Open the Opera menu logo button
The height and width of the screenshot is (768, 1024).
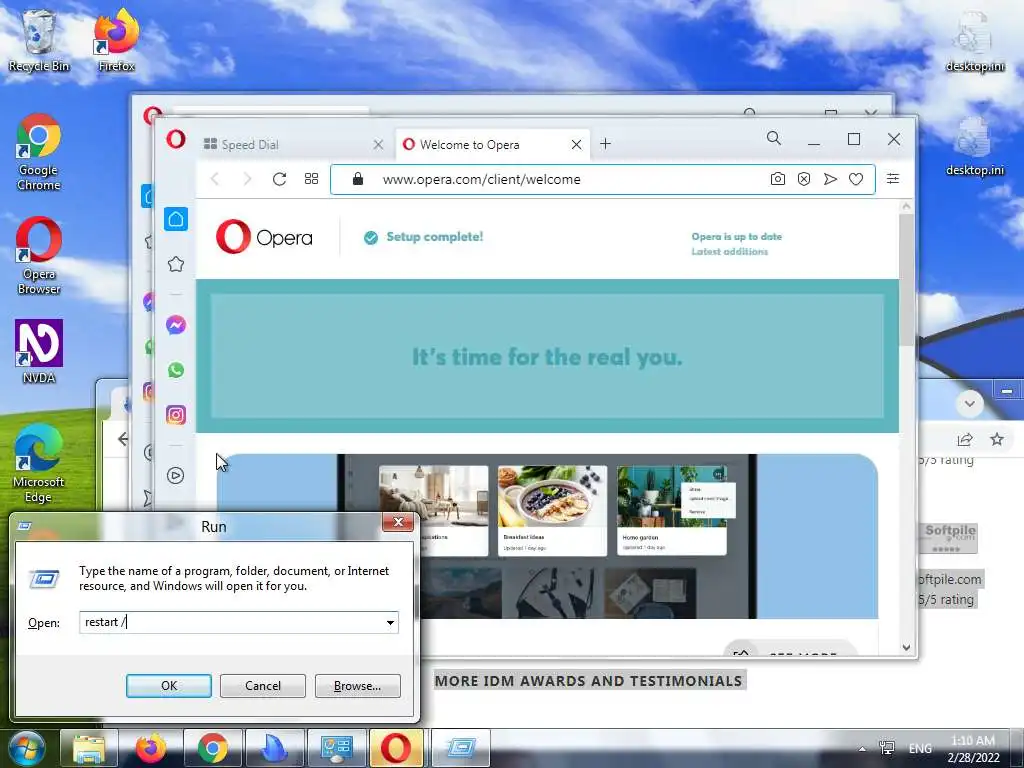tap(176, 139)
